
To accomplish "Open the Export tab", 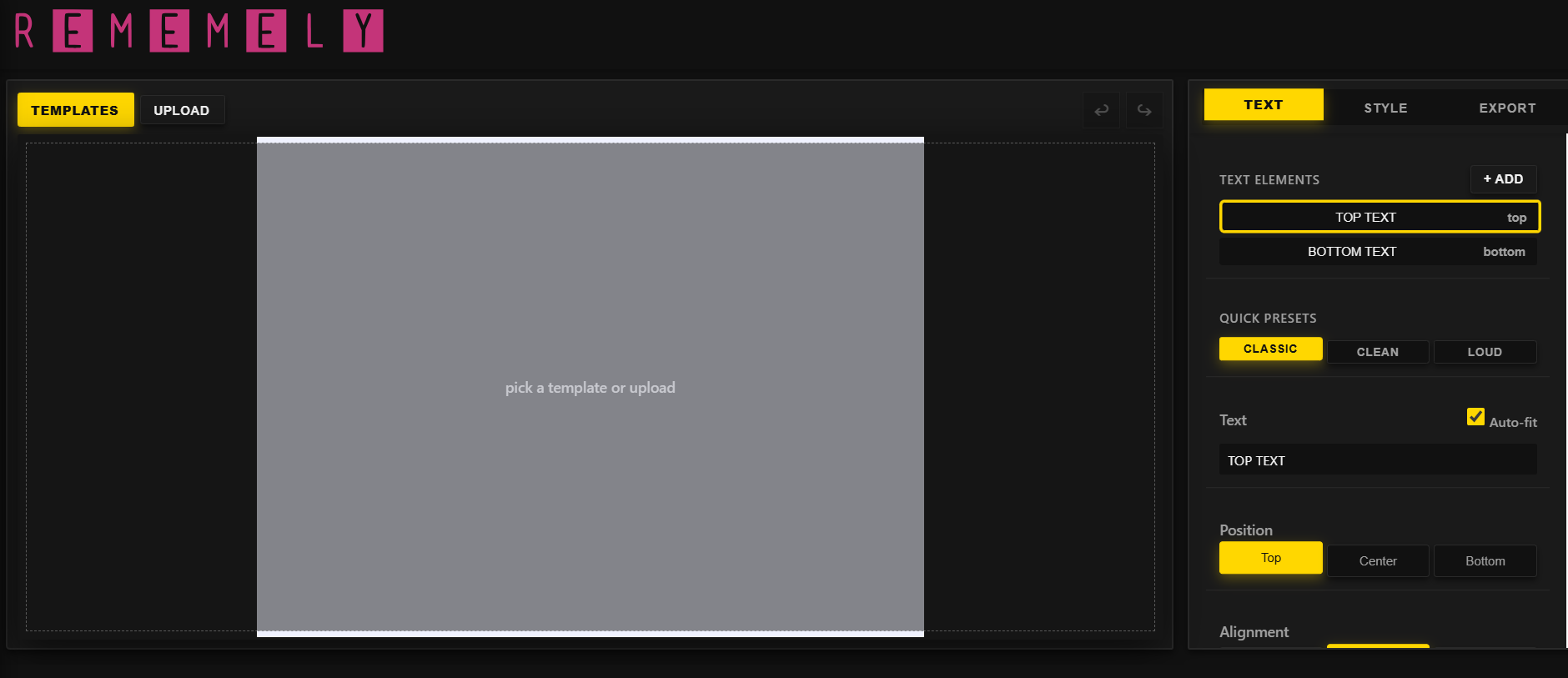I will pyautogui.click(x=1507, y=108).
